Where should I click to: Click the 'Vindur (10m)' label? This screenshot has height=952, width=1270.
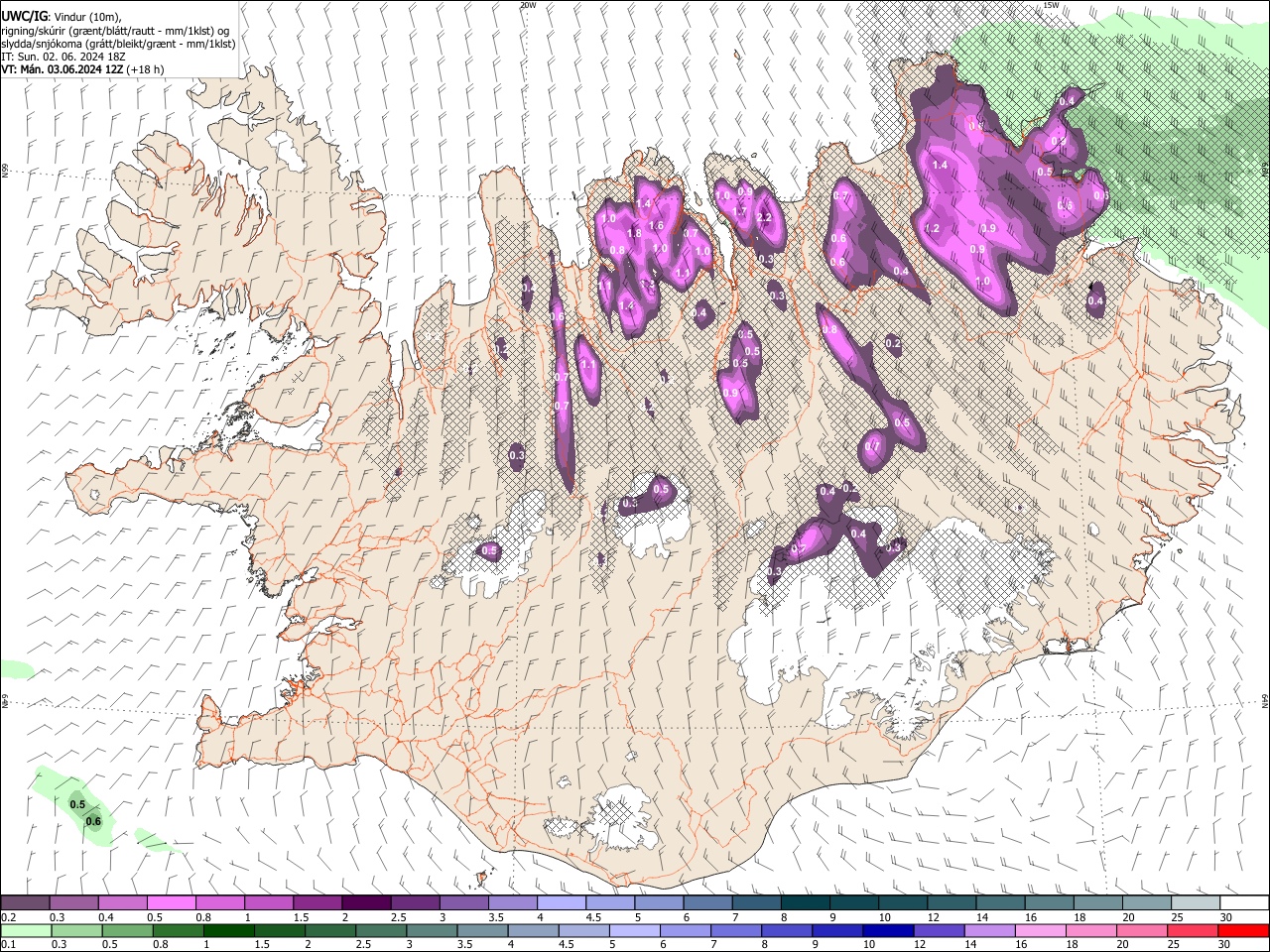(x=85, y=17)
